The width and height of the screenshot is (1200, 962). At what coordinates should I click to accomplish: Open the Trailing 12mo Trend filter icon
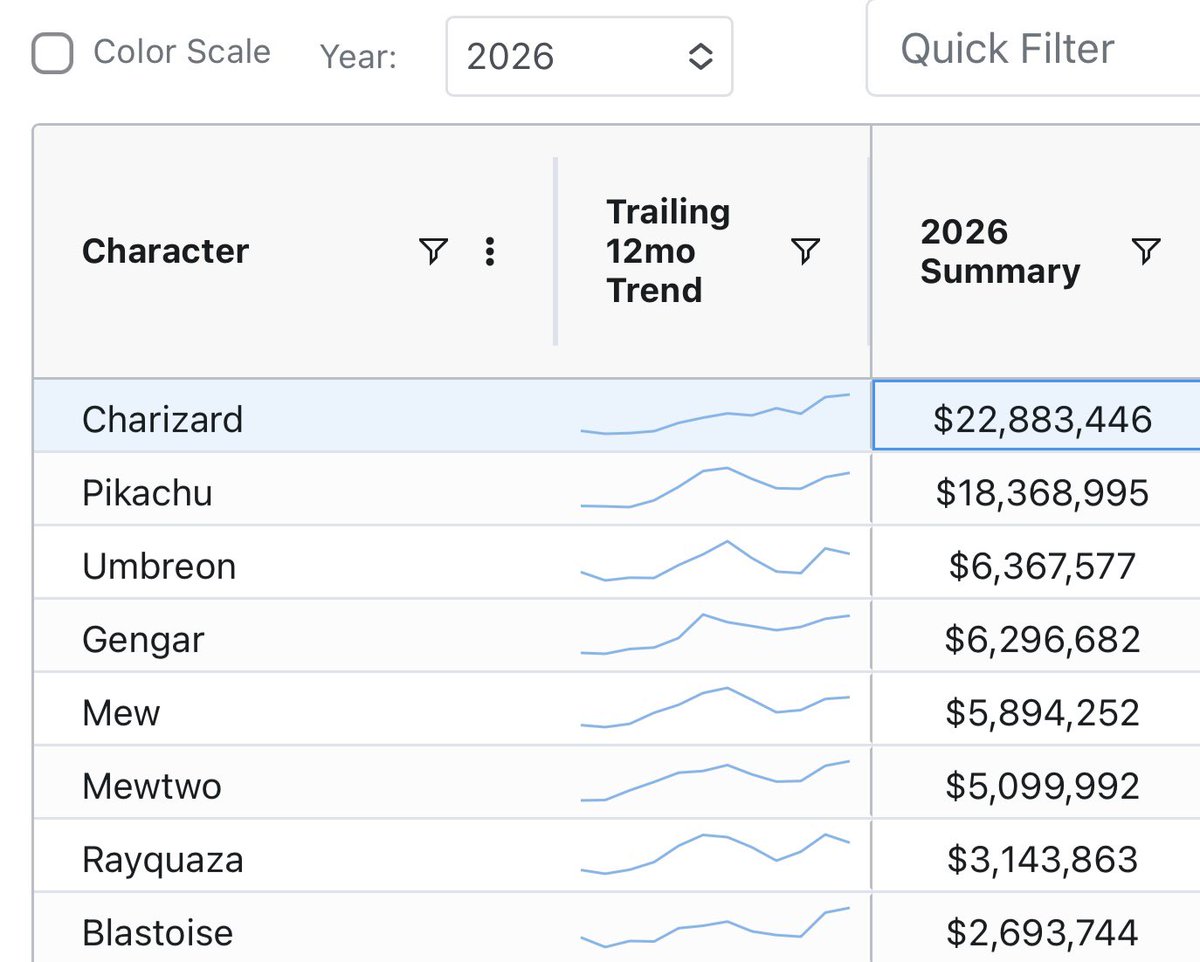(805, 251)
